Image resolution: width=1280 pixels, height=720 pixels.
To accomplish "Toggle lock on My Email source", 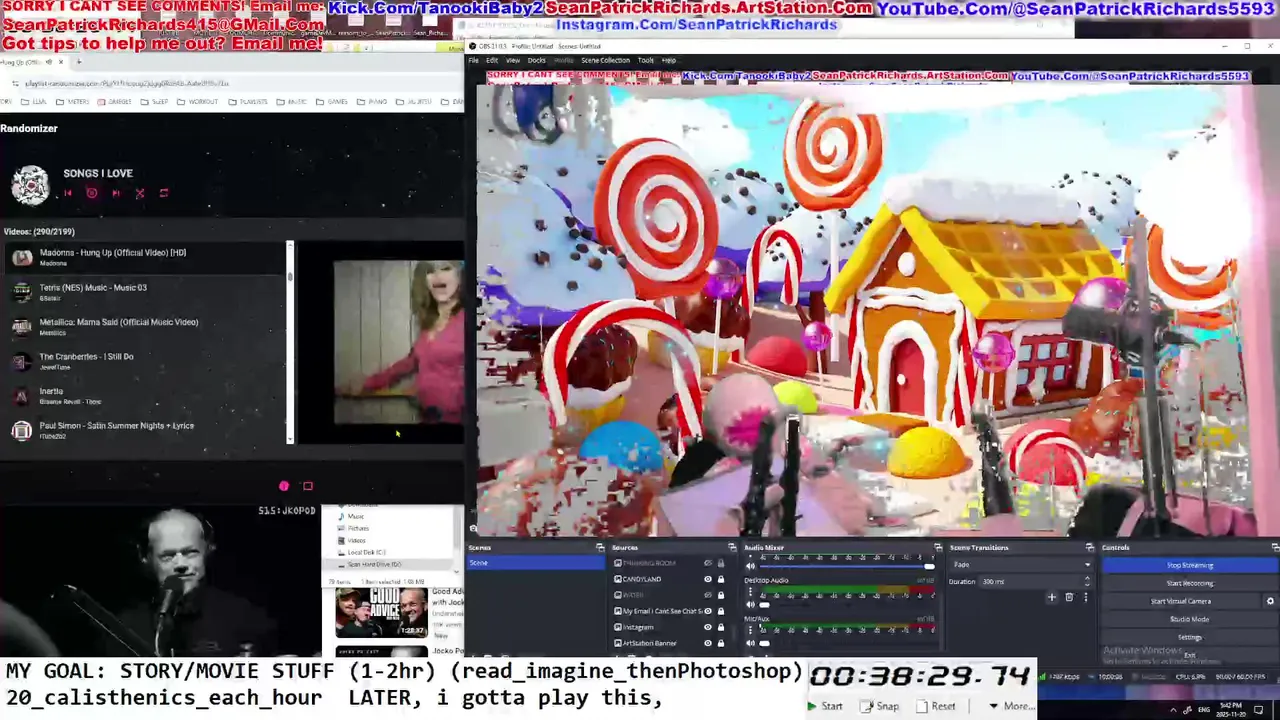I will tap(721, 611).
